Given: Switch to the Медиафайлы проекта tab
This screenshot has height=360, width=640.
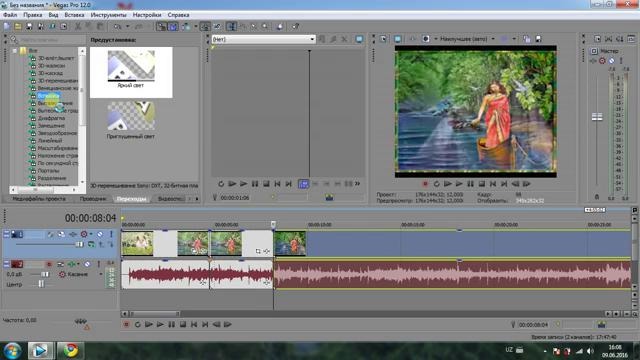Looking at the screenshot, I should coord(39,199).
